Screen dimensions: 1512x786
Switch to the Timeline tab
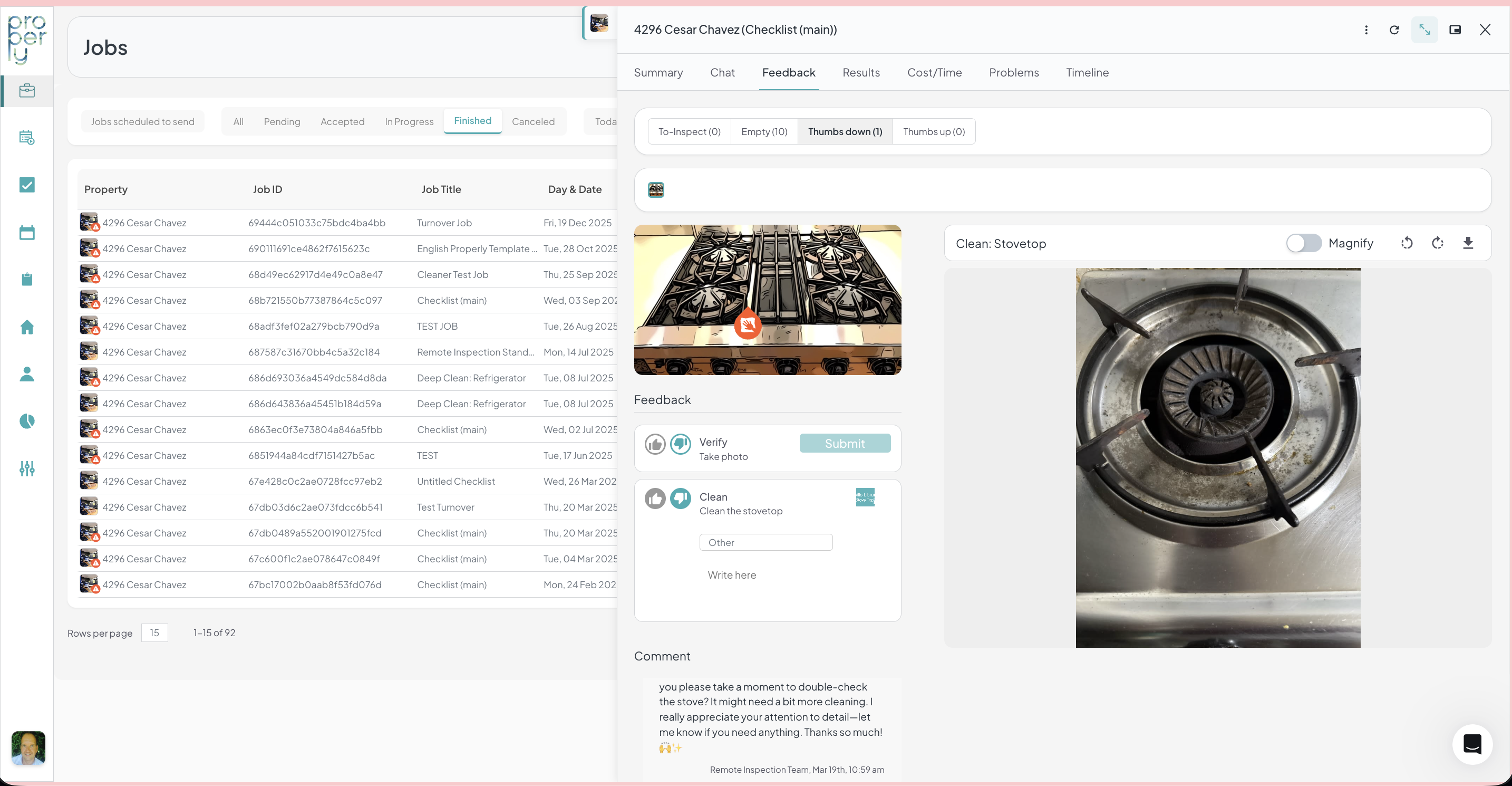point(1087,72)
